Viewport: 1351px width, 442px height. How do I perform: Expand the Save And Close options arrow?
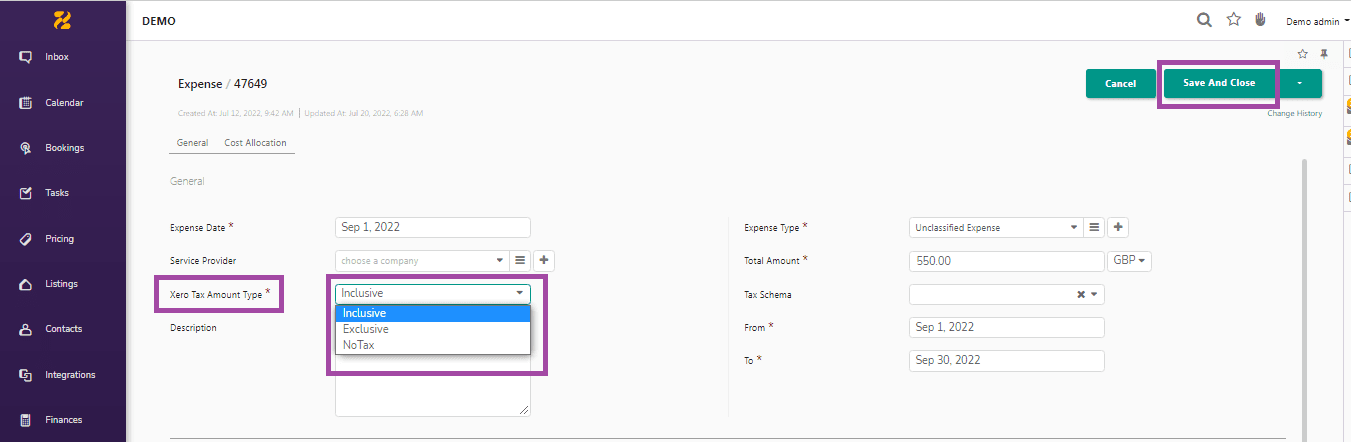[x=1299, y=83]
